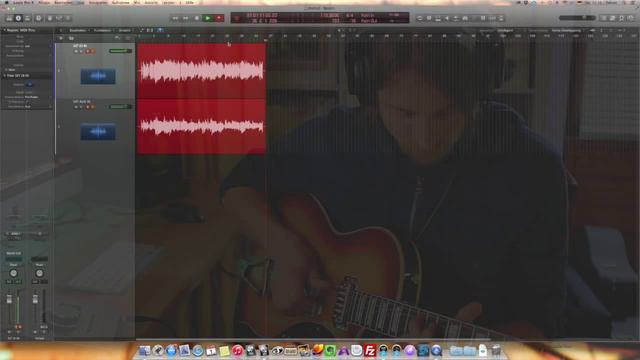Image resolution: width=640 pixels, height=360 pixels.
Task: Open FileZilla from the Dock
Action: coord(370,350)
